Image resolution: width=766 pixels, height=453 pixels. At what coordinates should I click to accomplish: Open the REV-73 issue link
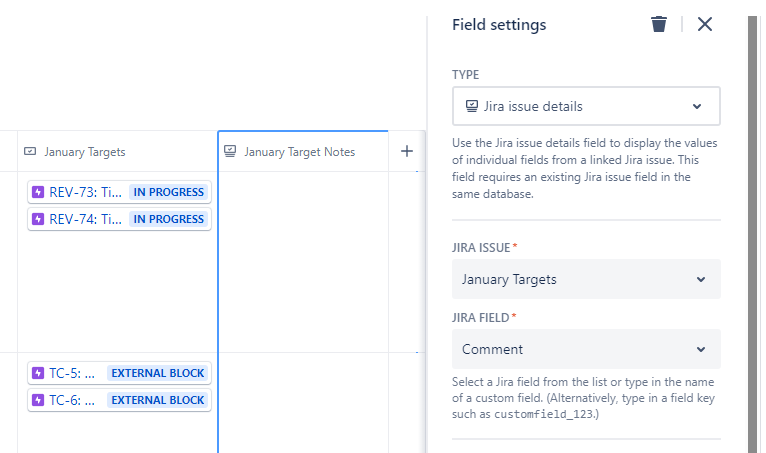(85, 192)
